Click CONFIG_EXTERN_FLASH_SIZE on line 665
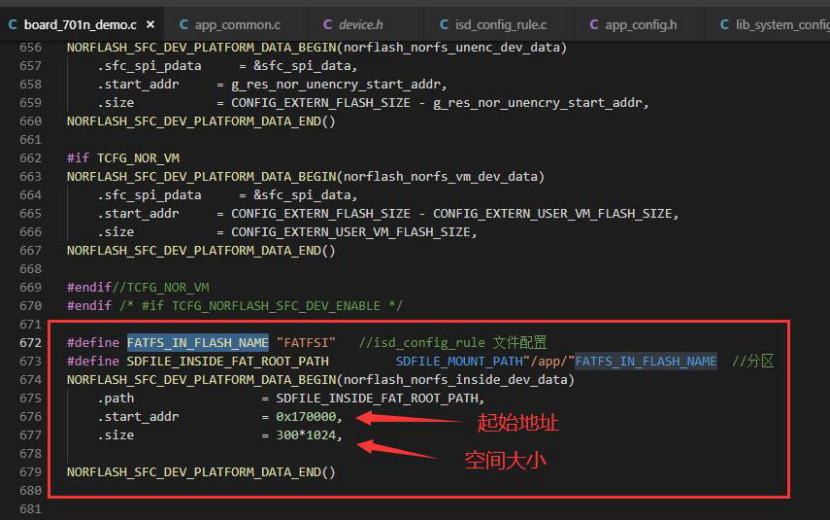The width and height of the screenshot is (830, 520). tap(321, 213)
